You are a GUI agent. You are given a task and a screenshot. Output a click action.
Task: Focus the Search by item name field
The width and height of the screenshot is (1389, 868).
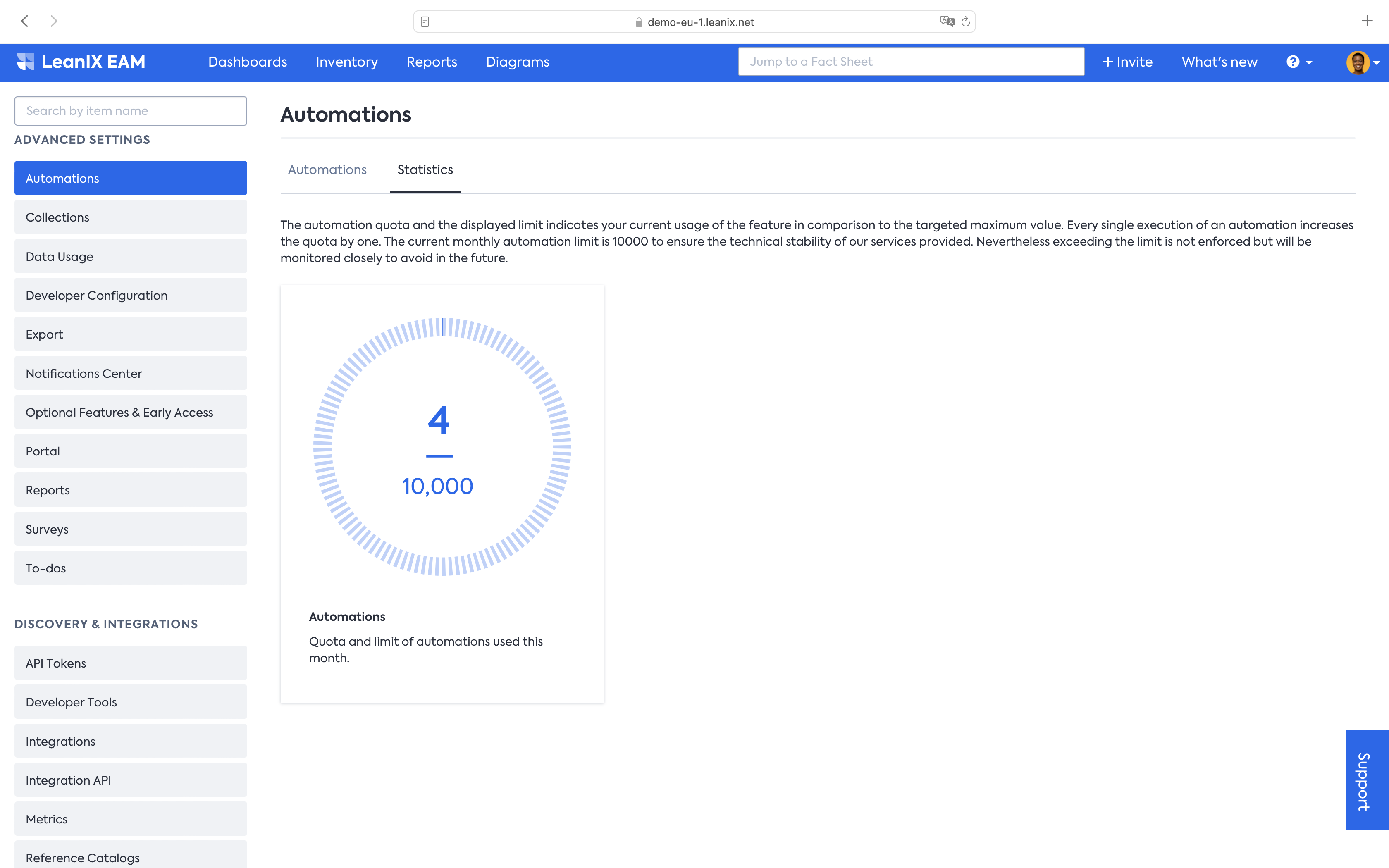click(x=131, y=111)
